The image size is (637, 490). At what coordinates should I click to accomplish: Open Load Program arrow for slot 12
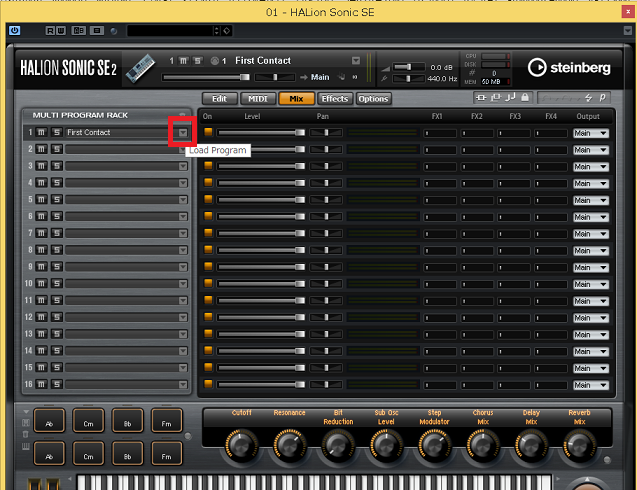(183, 317)
